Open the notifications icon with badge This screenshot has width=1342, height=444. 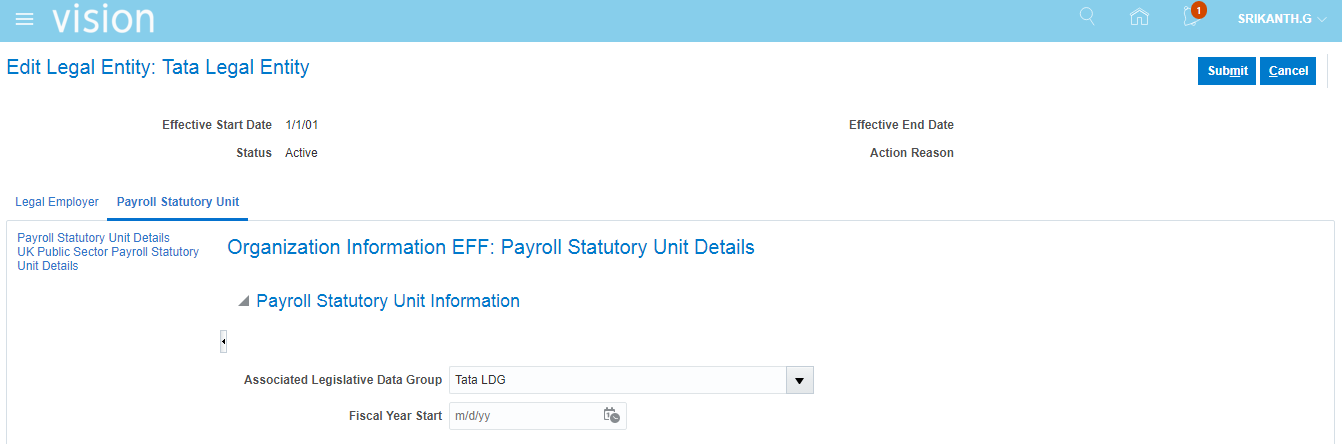coord(1191,17)
